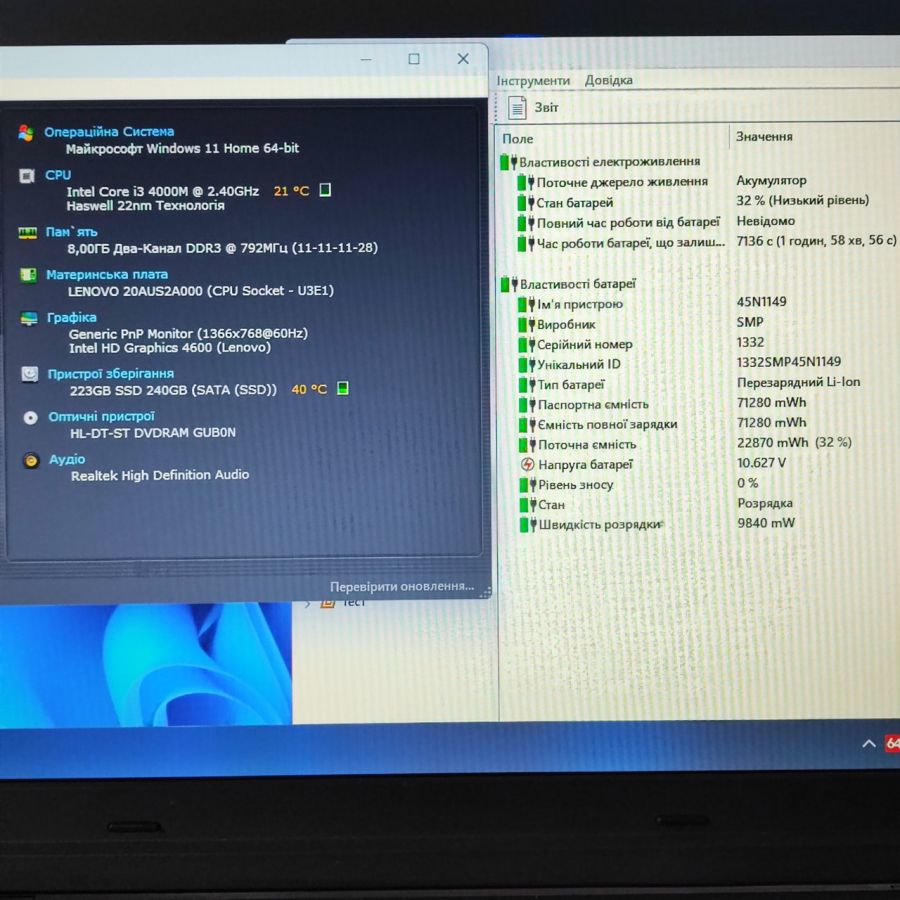Screen dimensions: 900x900
Task: Click the Напруга батареї voltage icon
Action: click(x=527, y=464)
